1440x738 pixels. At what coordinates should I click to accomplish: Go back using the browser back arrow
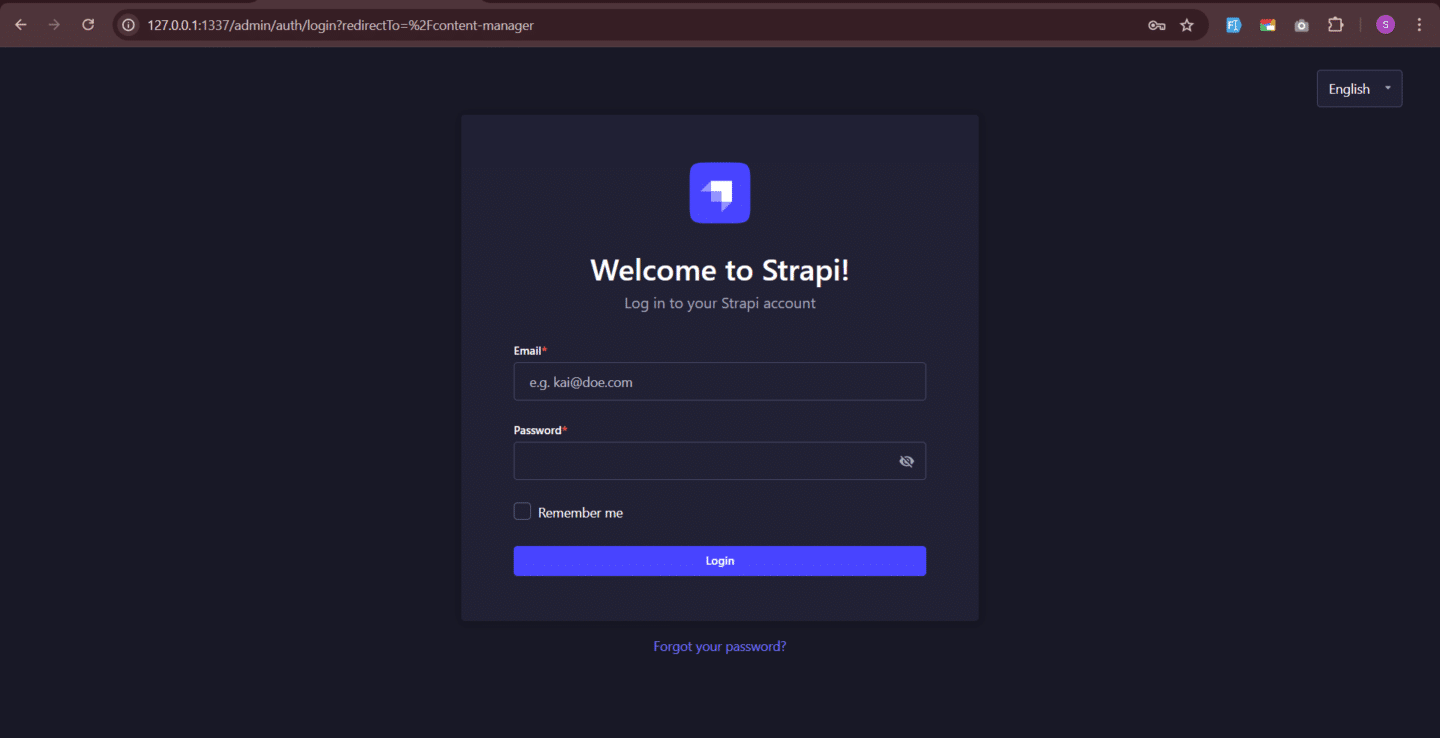click(x=20, y=25)
